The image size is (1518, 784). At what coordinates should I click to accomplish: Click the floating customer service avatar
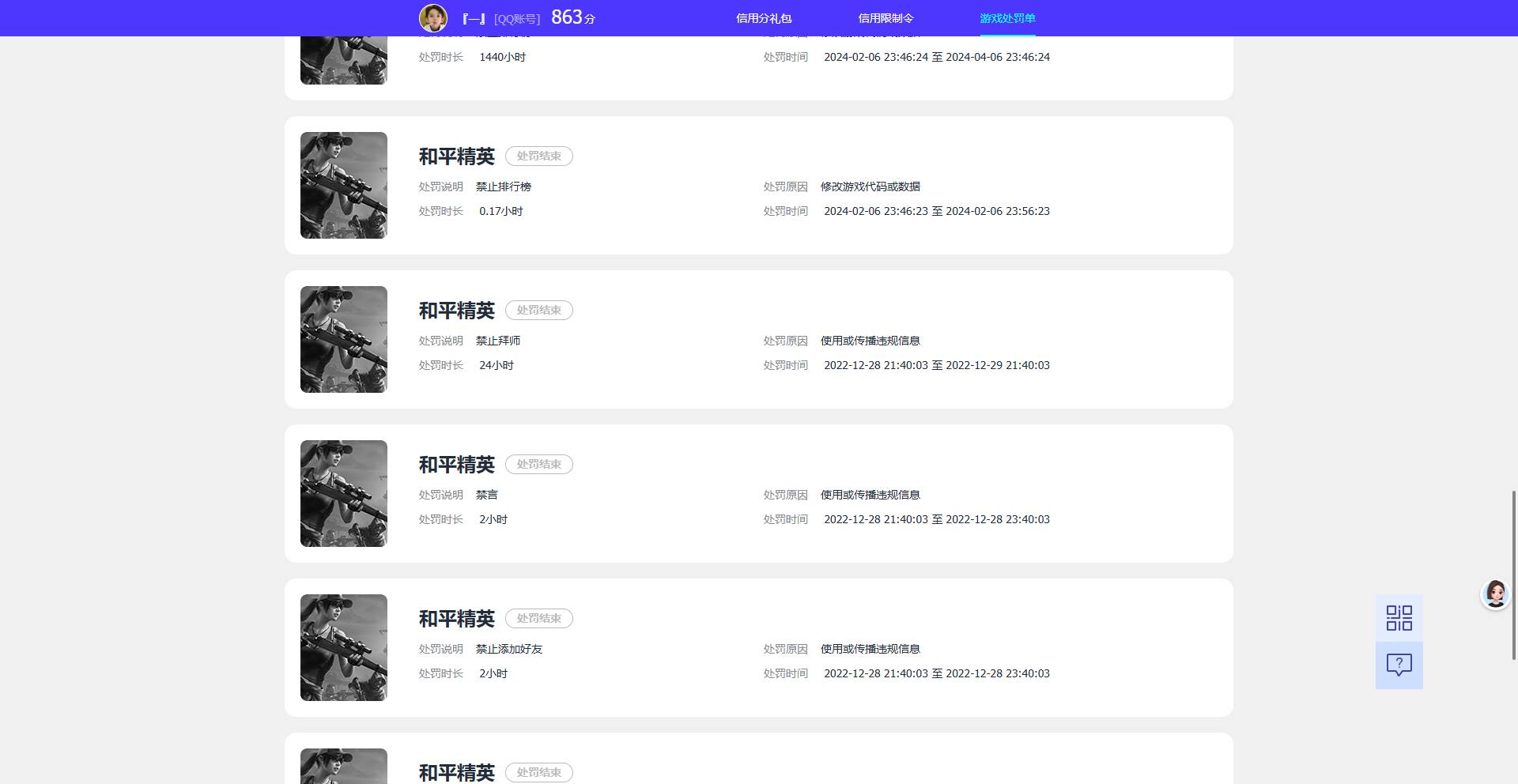[x=1495, y=593]
